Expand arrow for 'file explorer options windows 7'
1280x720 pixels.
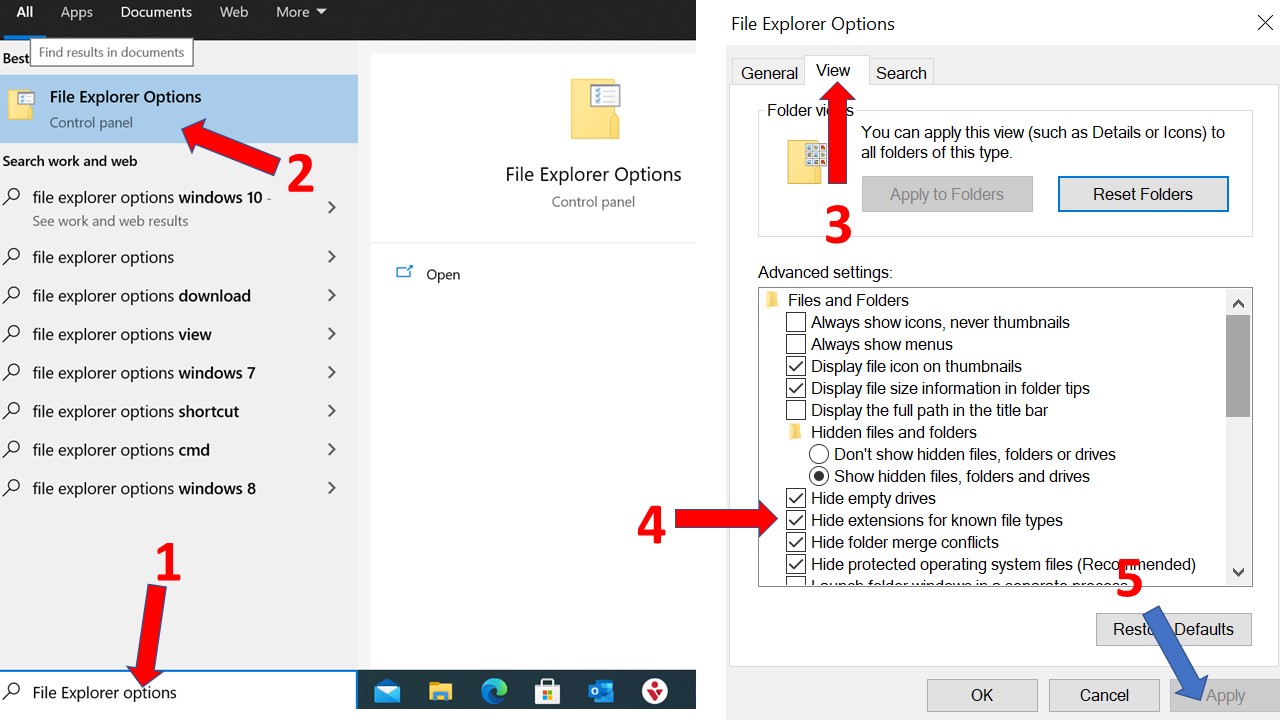coord(332,372)
